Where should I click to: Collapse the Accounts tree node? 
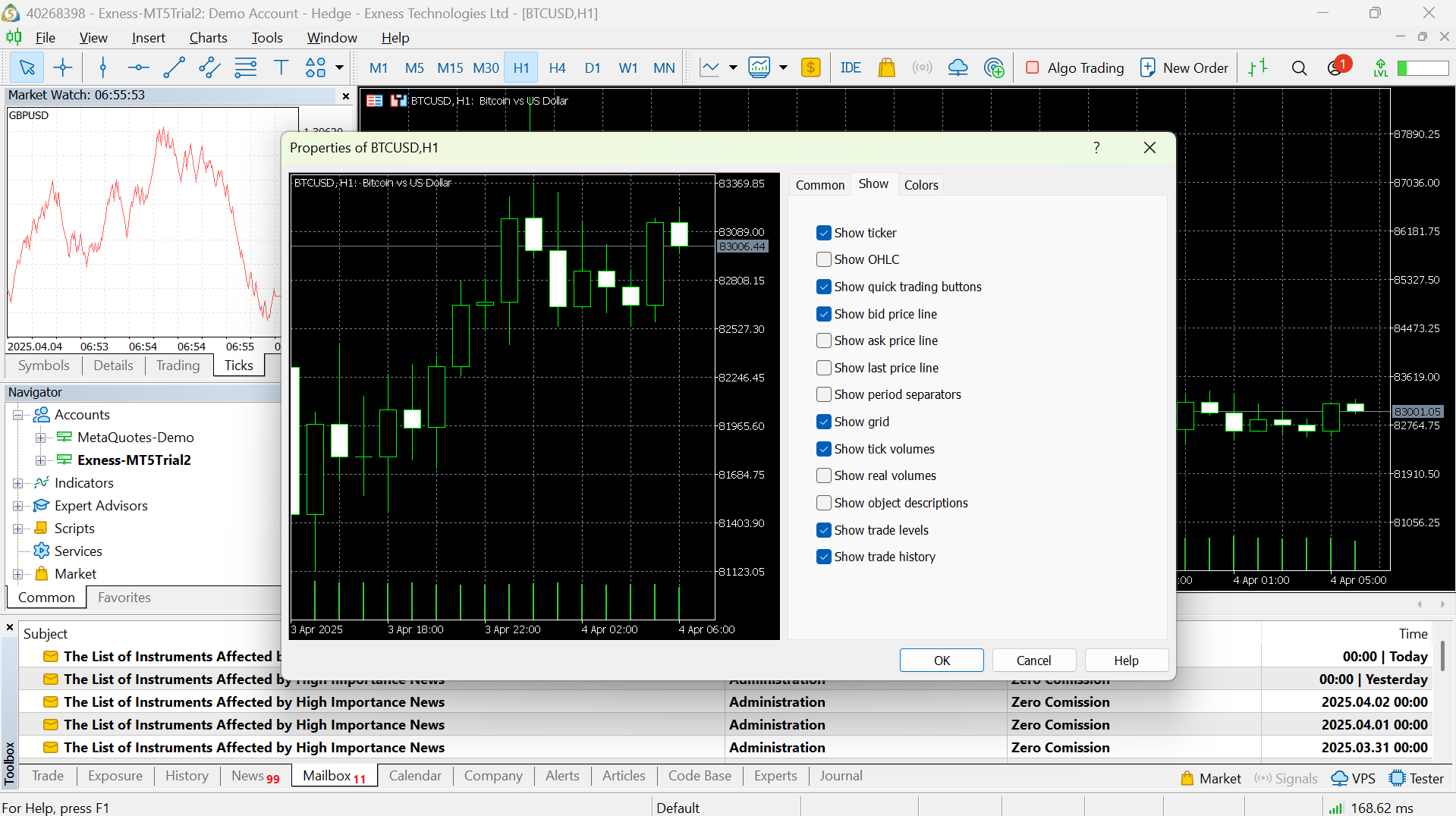pyautogui.click(x=18, y=415)
